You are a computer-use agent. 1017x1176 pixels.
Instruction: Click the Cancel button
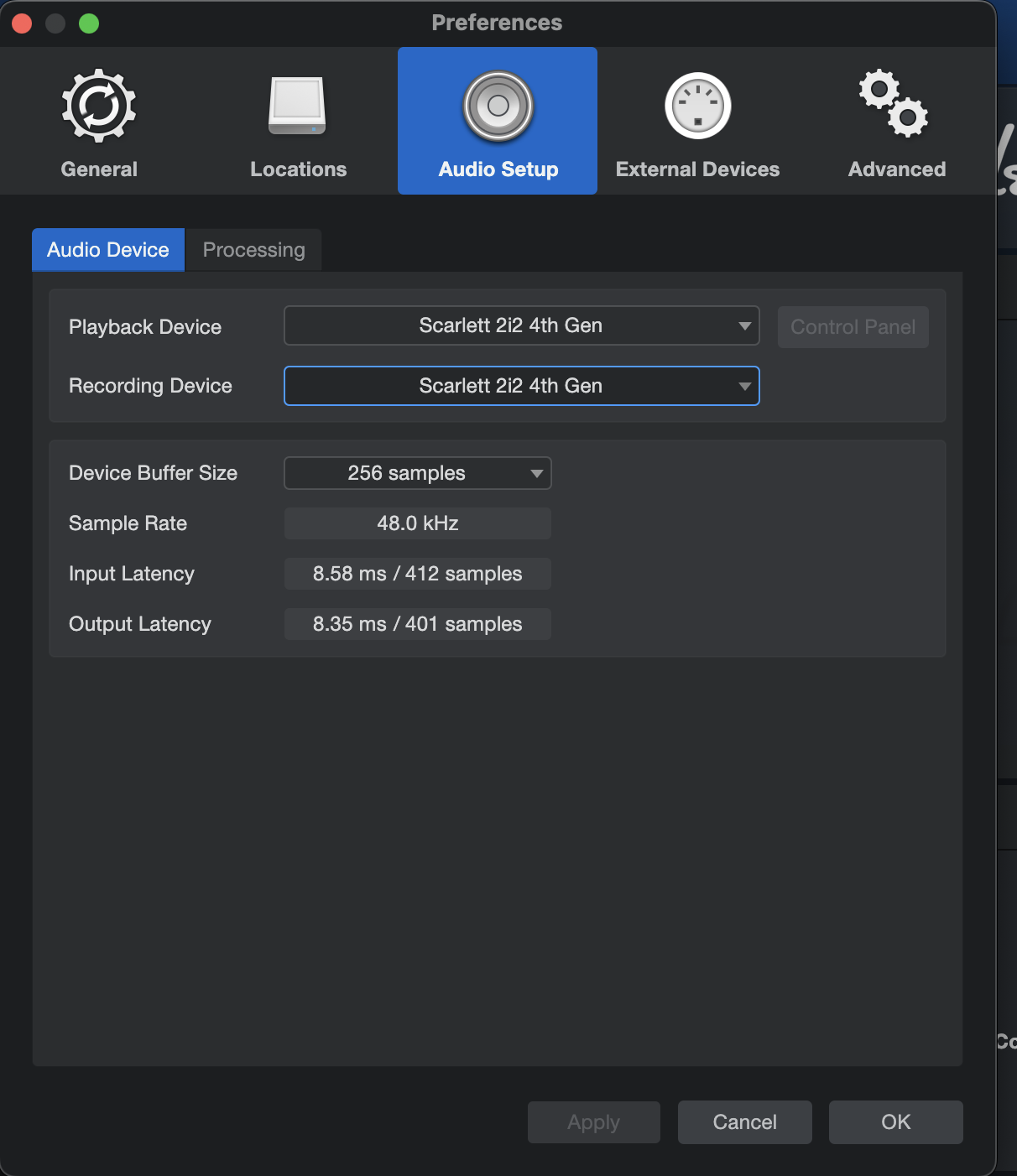(745, 1122)
